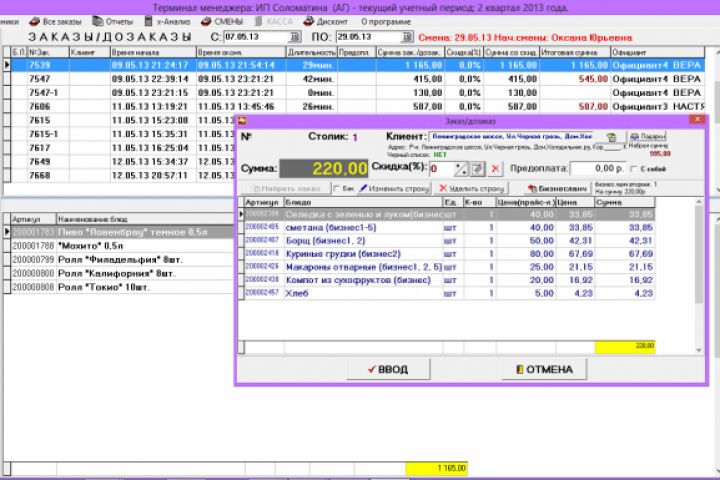Screen dimensions: 720x480
Task: Select order row 7617
Action: pyautogui.click(x=119, y=148)
